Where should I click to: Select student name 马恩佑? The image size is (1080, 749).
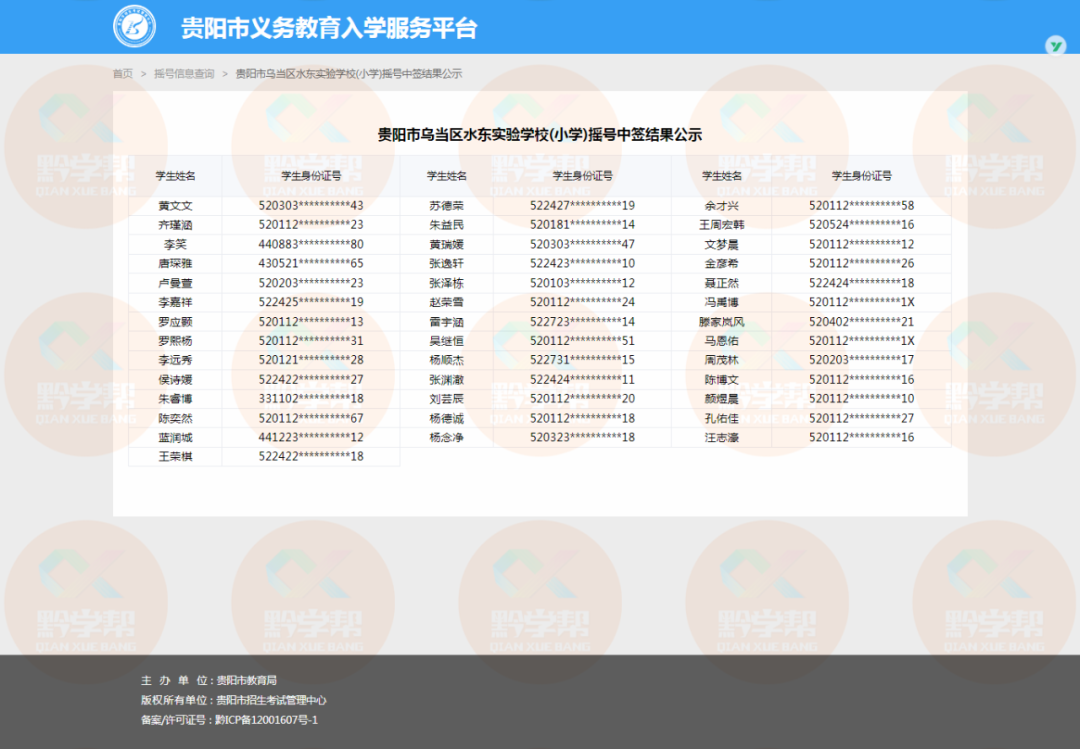(721, 340)
